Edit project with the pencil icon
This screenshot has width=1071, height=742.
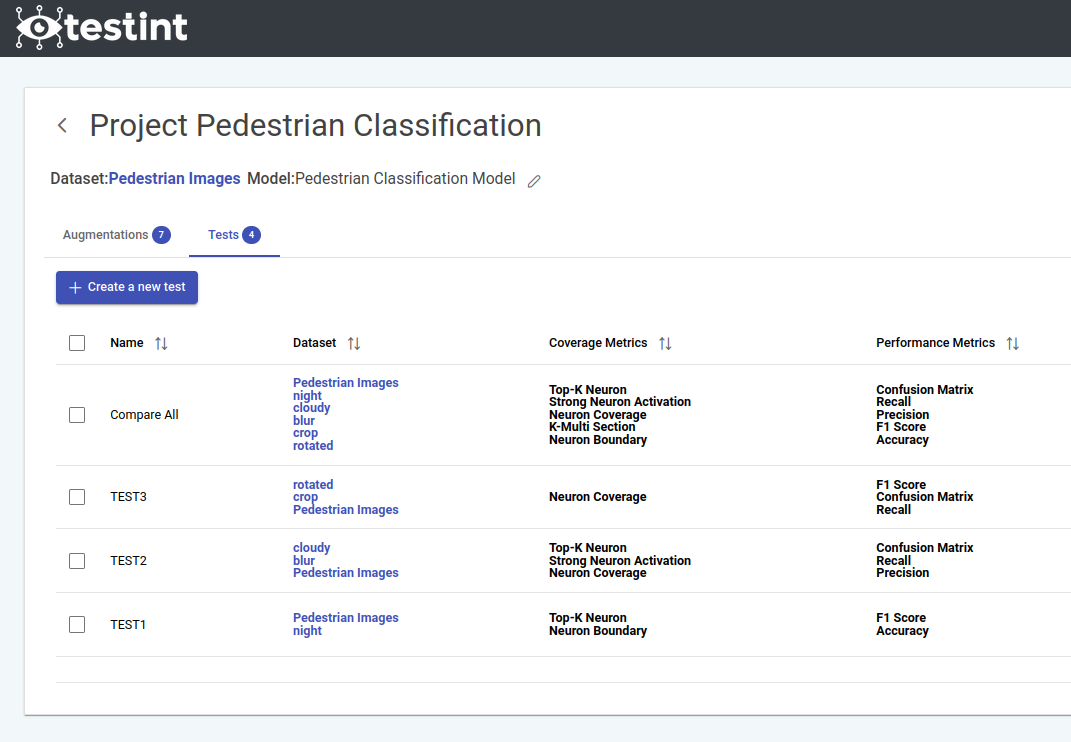coord(534,181)
